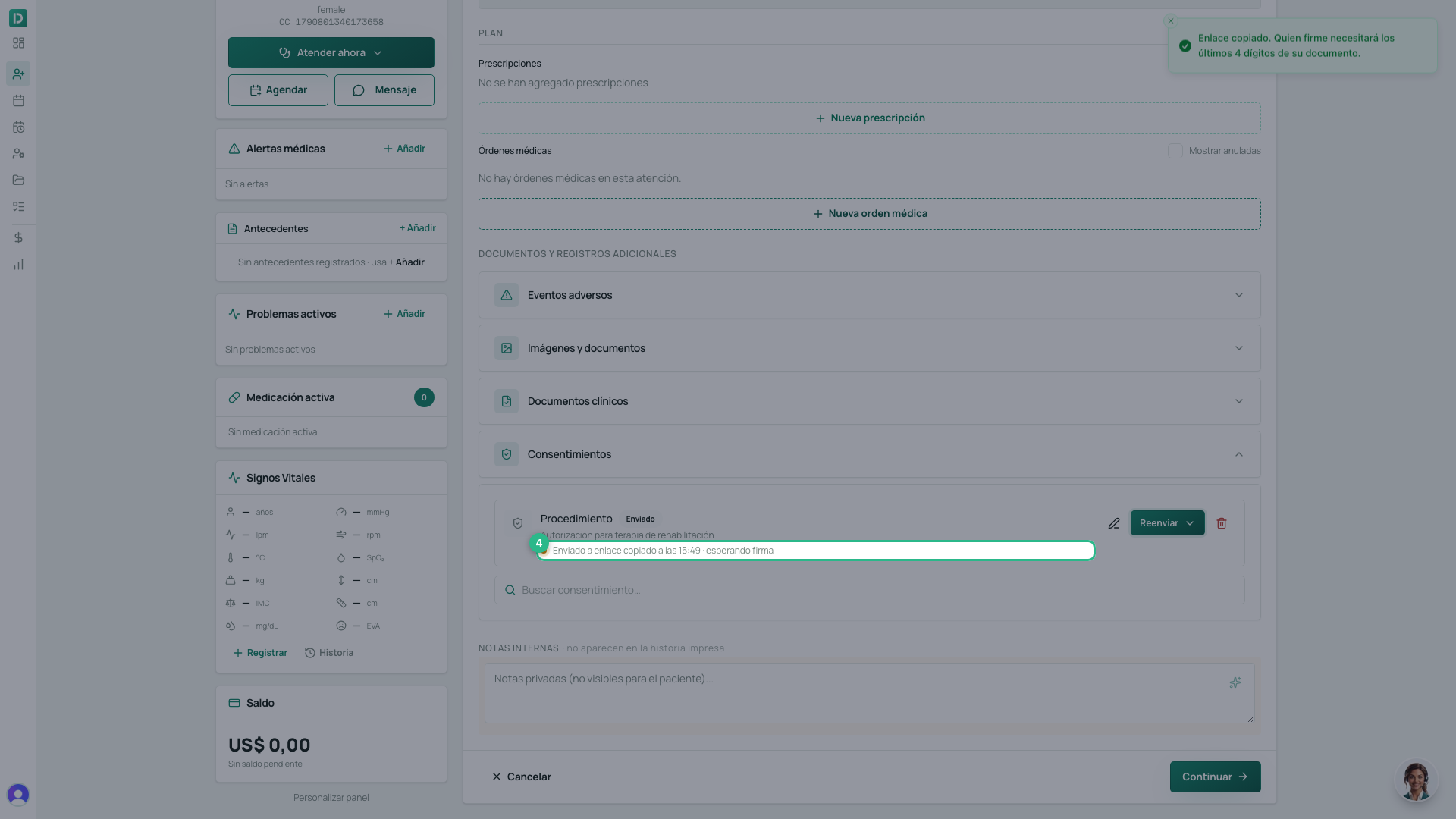Viewport: 1456px width, 819px height.
Task: Focus the Notas privadas text area
Action: pos(870,693)
